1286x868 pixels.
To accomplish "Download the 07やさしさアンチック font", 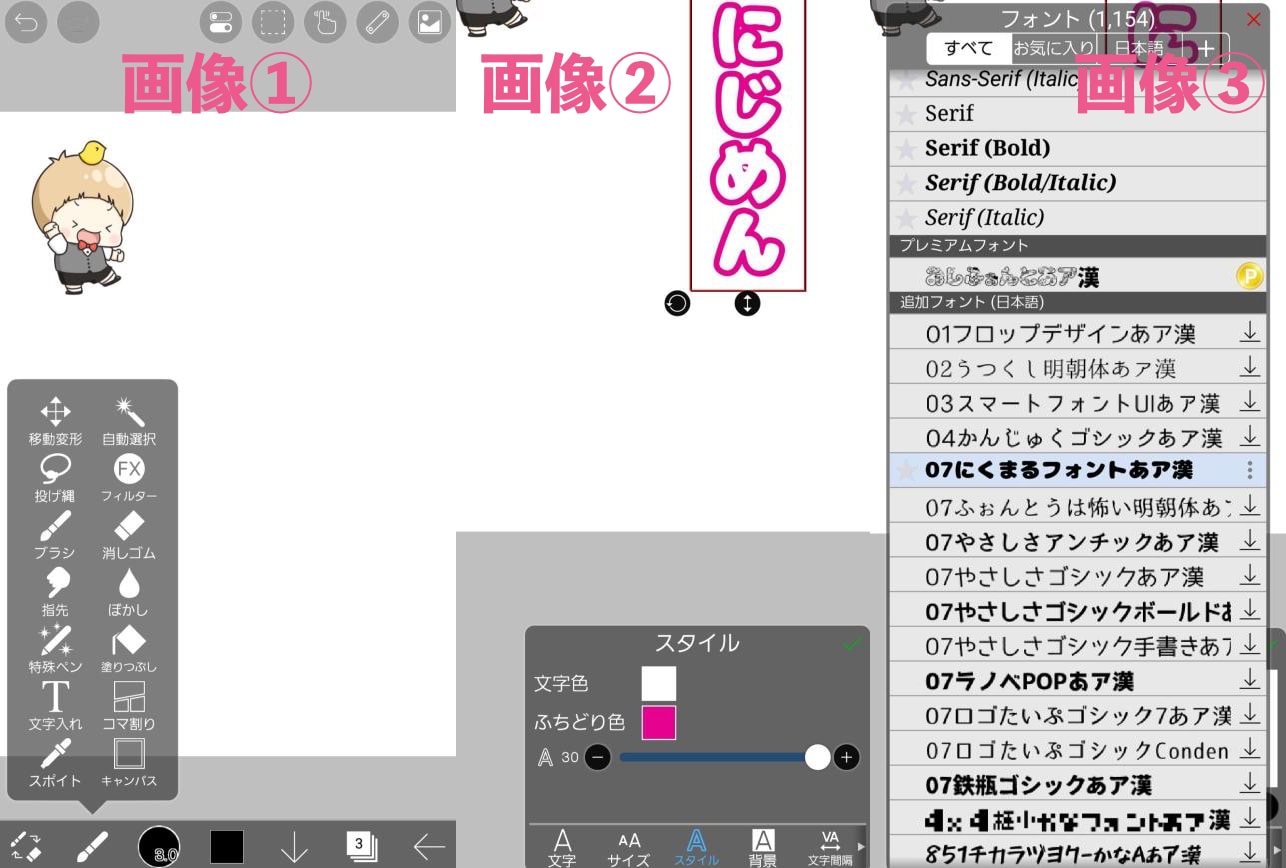I will coord(1250,541).
